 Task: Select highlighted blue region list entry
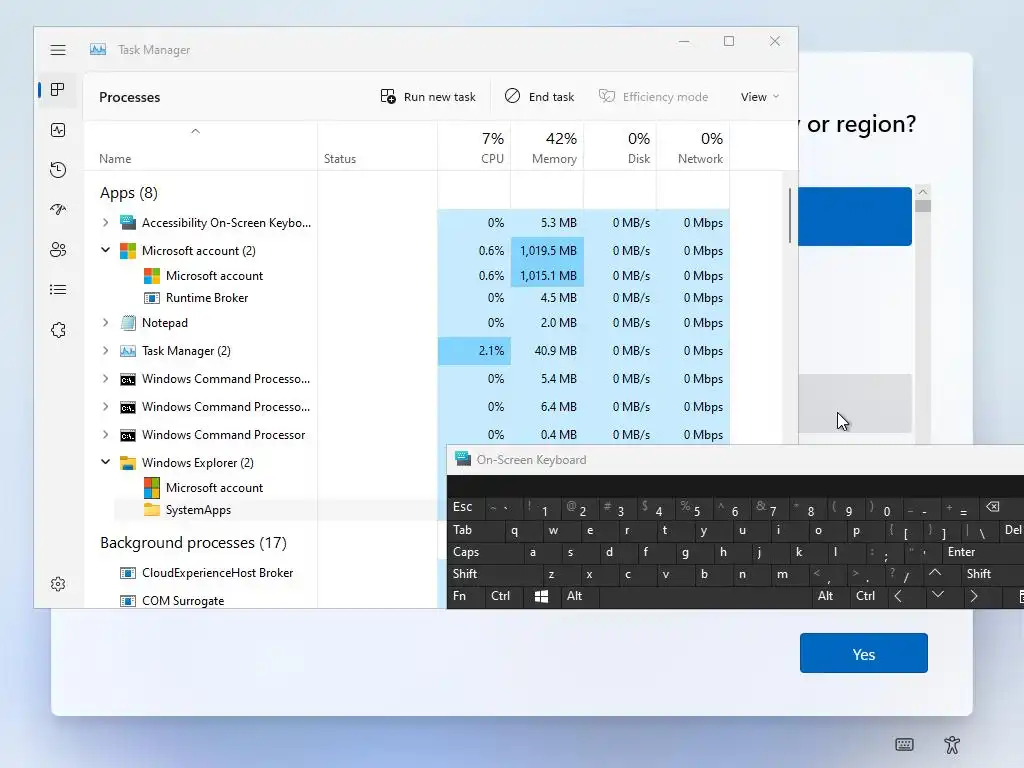(855, 217)
